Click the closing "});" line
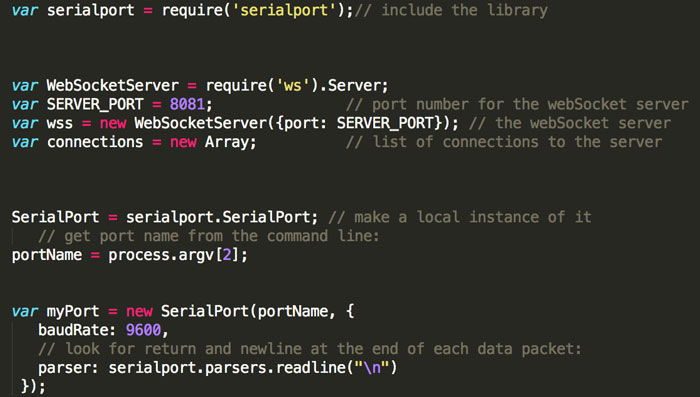700x397 pixels. tap(33, 386)
